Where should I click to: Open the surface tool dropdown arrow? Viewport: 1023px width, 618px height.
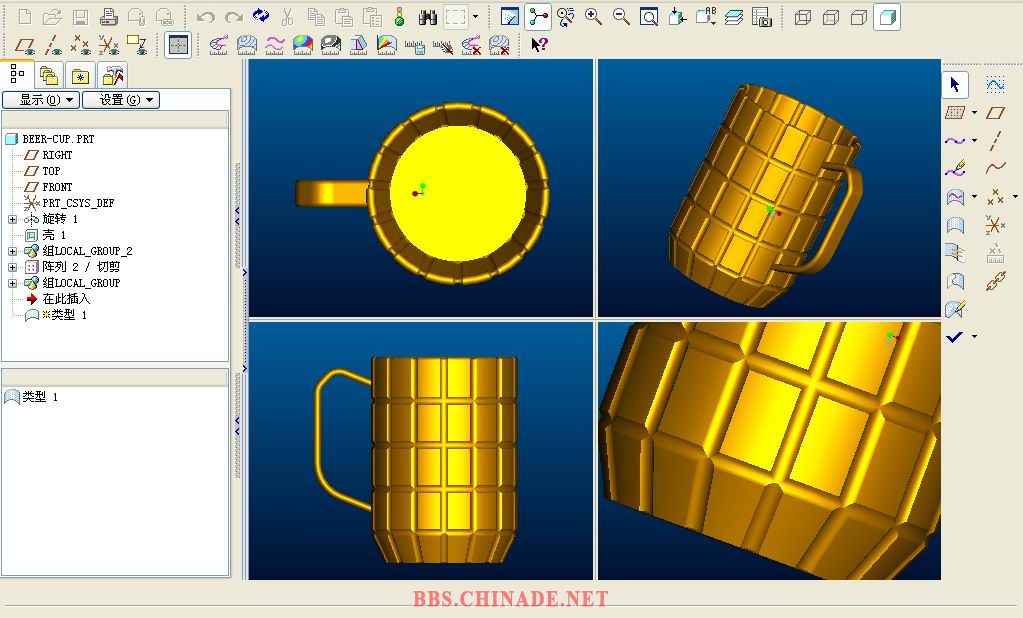[974, 197]
